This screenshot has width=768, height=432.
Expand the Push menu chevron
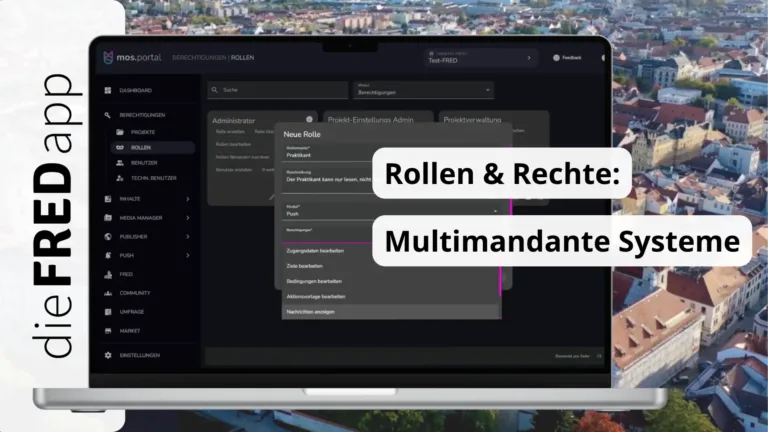tap(188, 255)
